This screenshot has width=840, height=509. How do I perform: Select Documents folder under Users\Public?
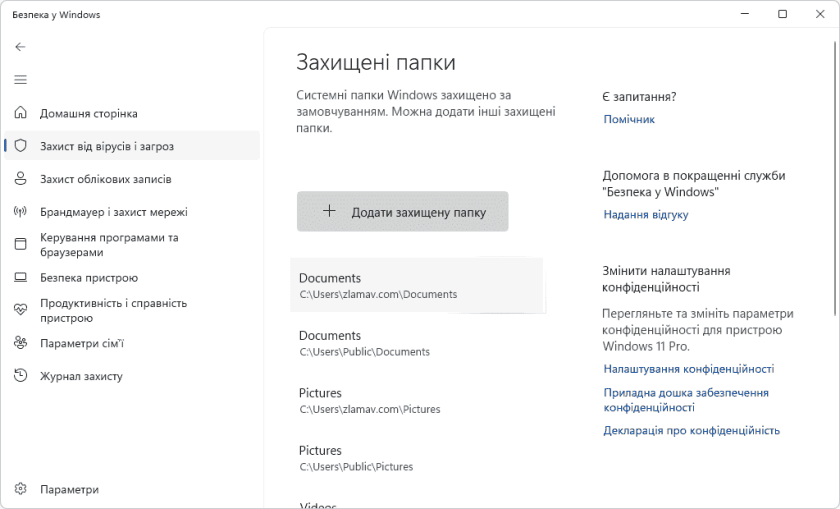click(364, 343)
